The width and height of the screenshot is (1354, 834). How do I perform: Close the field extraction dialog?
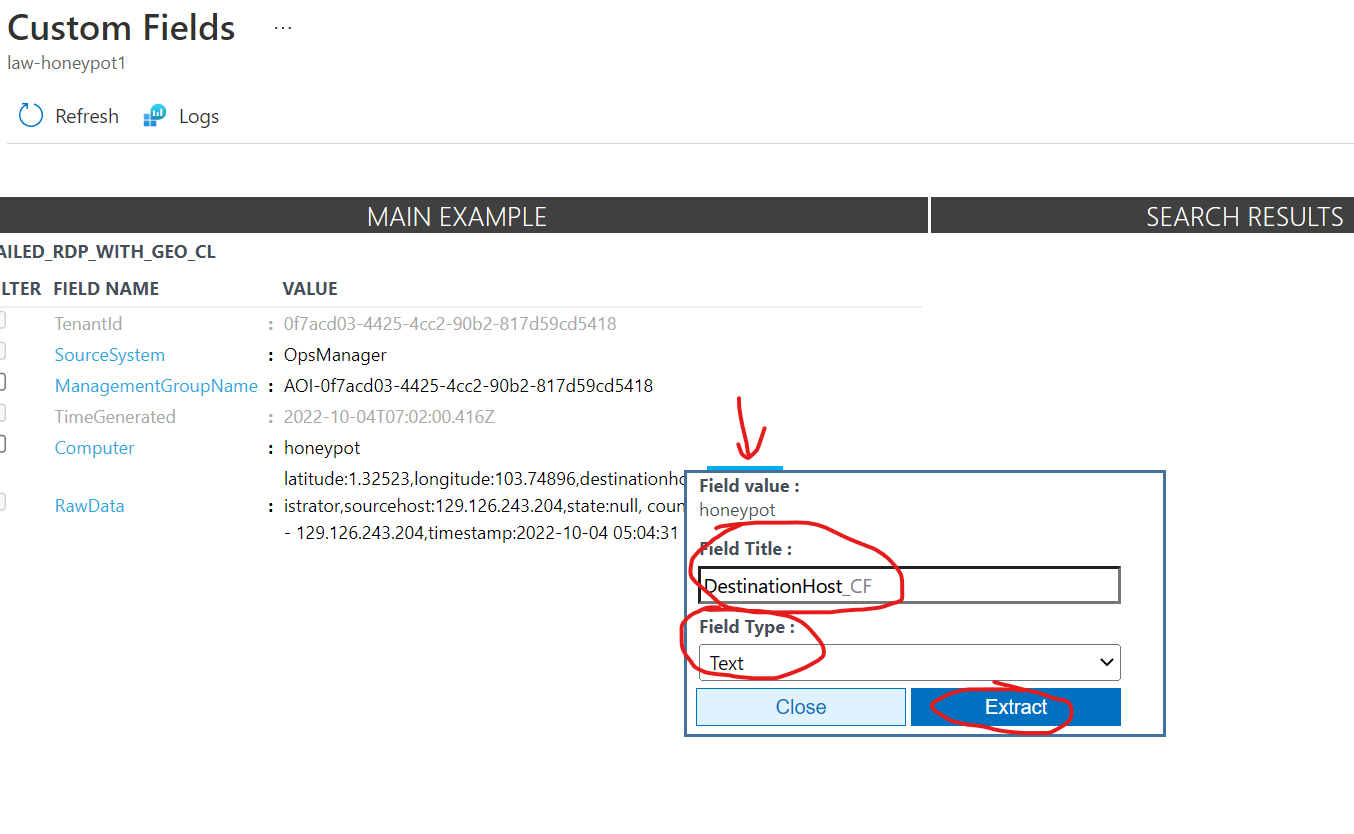tap(800, 706)
